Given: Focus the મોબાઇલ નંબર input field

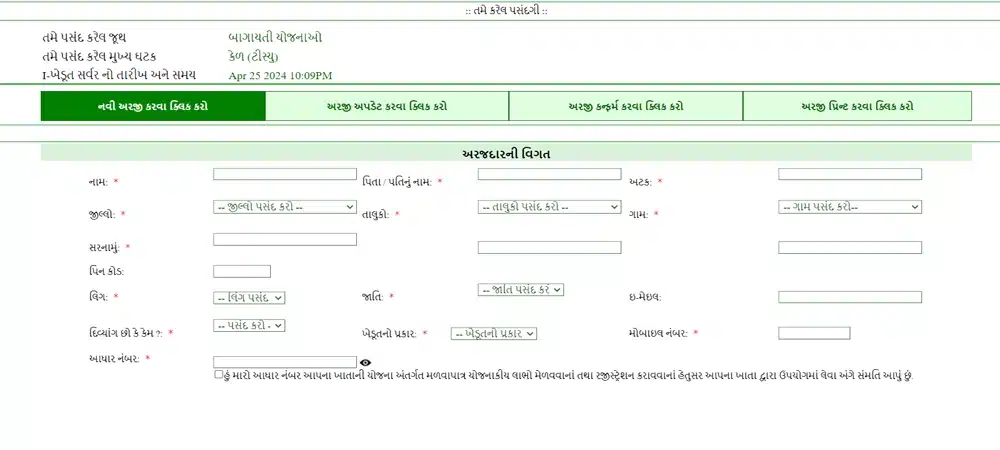Looking at the screenshot, I should [x=814, y=333].
